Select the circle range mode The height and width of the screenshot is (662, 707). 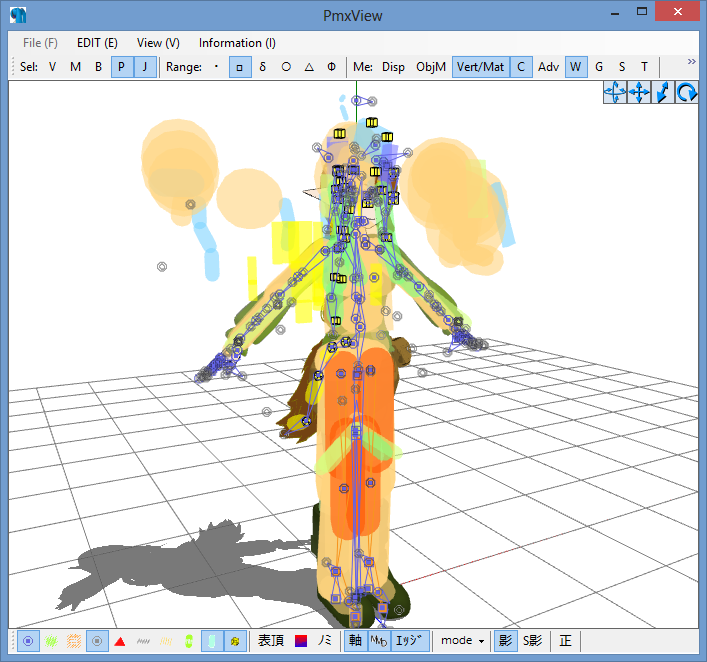click(x=286, y=67)
